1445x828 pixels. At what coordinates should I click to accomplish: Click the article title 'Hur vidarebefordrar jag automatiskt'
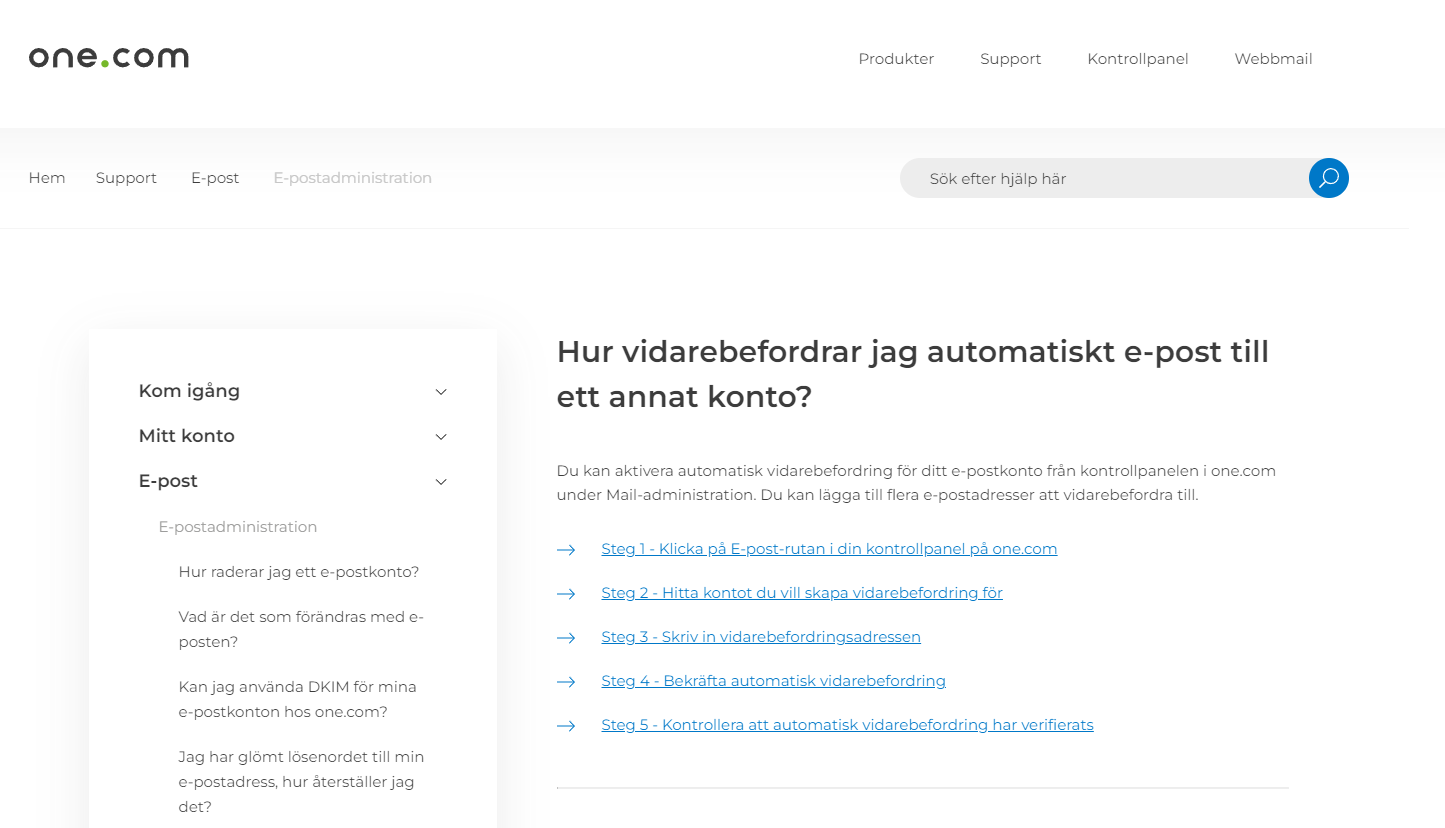click(x=913, y=374)
